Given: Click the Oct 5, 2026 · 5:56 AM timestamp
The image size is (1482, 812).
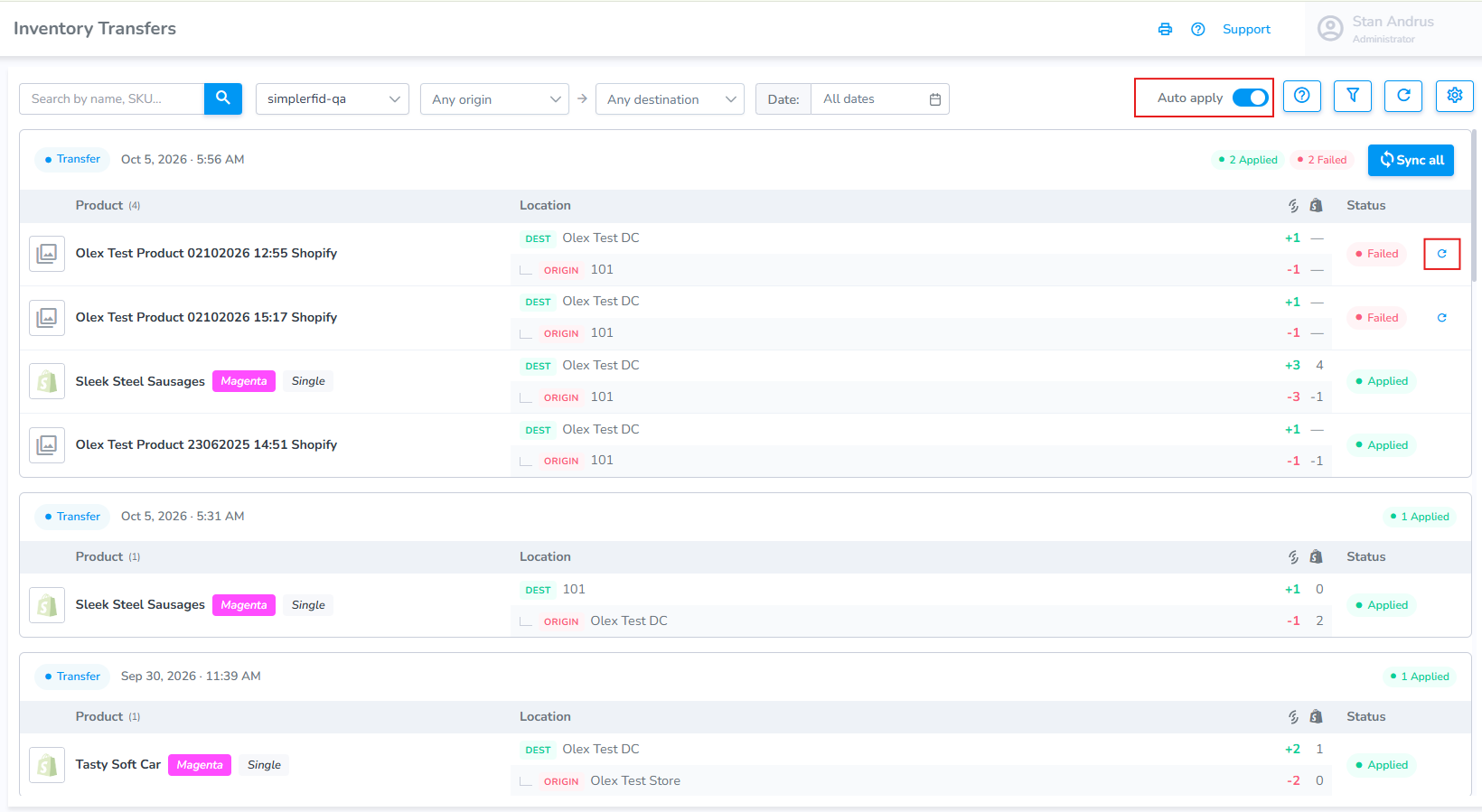Looking at the screenshot, I should pos(183,160).
